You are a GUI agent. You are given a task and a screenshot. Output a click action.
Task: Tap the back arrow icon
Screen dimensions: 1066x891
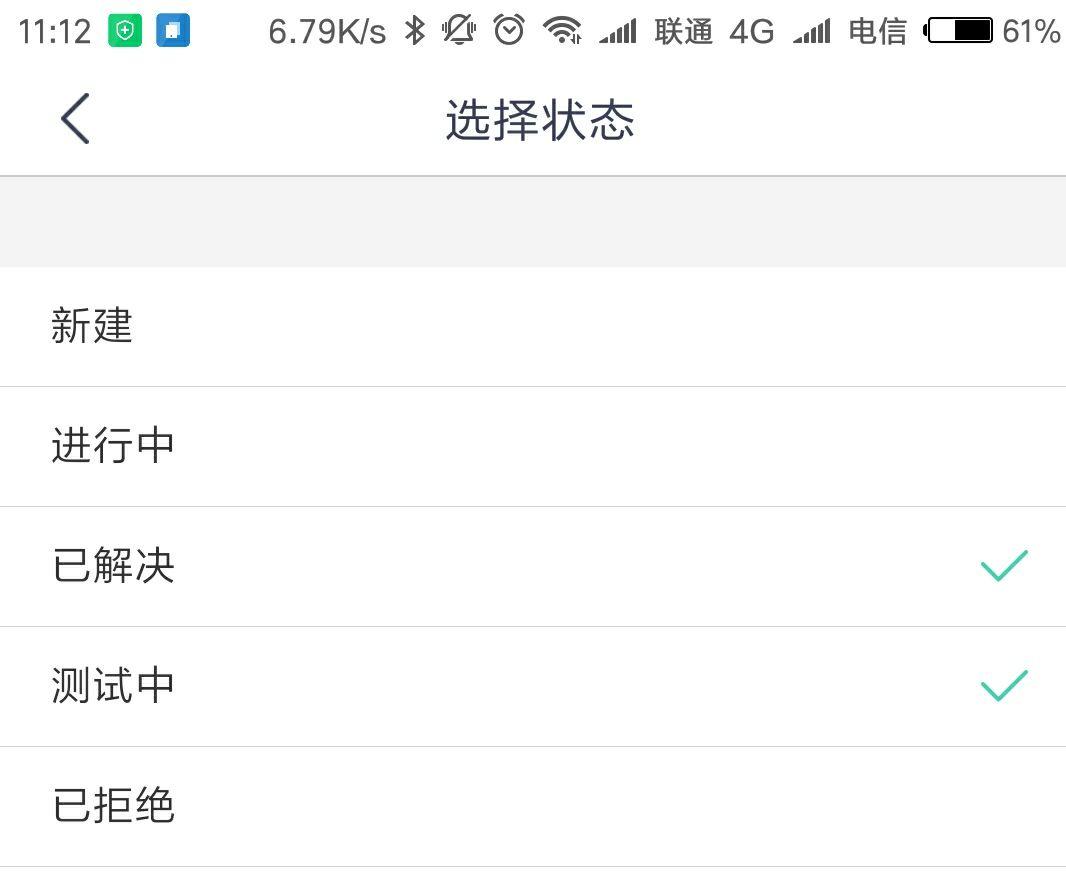75,119
